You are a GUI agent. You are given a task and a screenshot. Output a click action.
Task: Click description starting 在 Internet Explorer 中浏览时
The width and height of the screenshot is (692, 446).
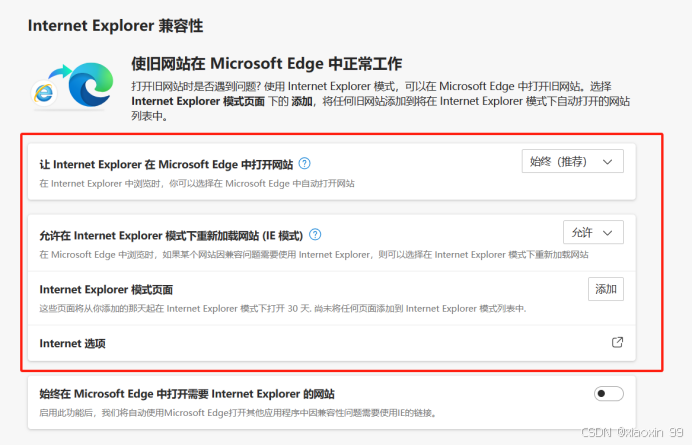pos(197,184)
